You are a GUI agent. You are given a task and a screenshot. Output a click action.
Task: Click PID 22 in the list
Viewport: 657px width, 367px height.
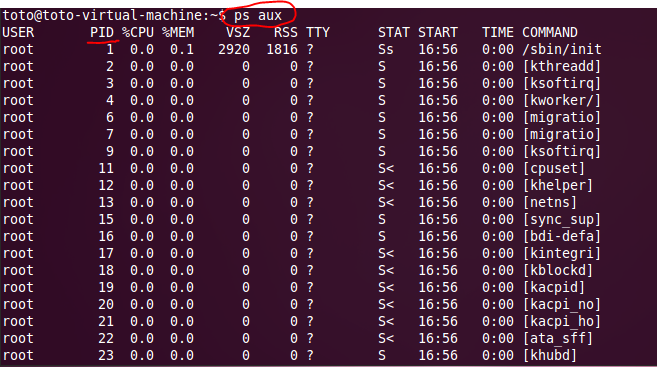(106, 338)
